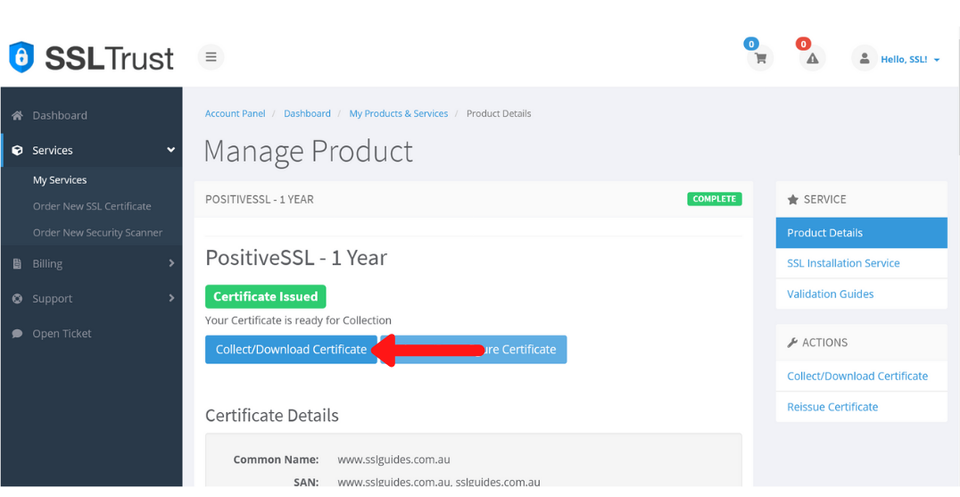Viewport: 960px width, 497px height.
Task: Open the shopping cart icon
Action: 760,58
